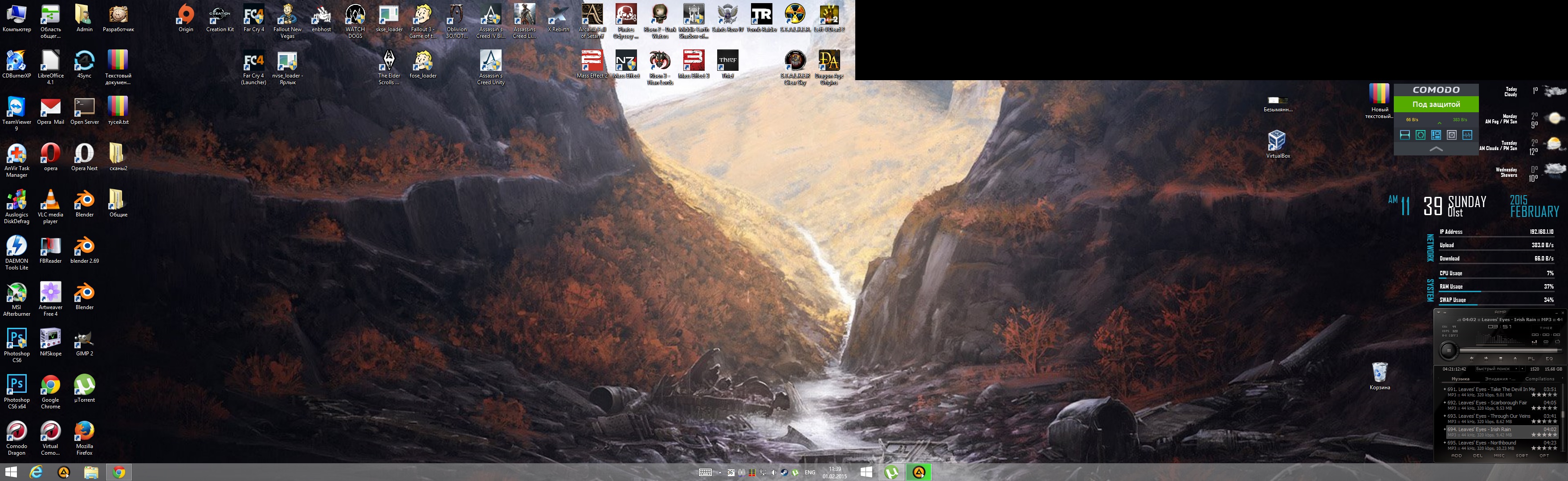Select the Эпидемия playlist tab in AIMP
The width and height of the screenshot is (1568, 481).
point(1500,379)
